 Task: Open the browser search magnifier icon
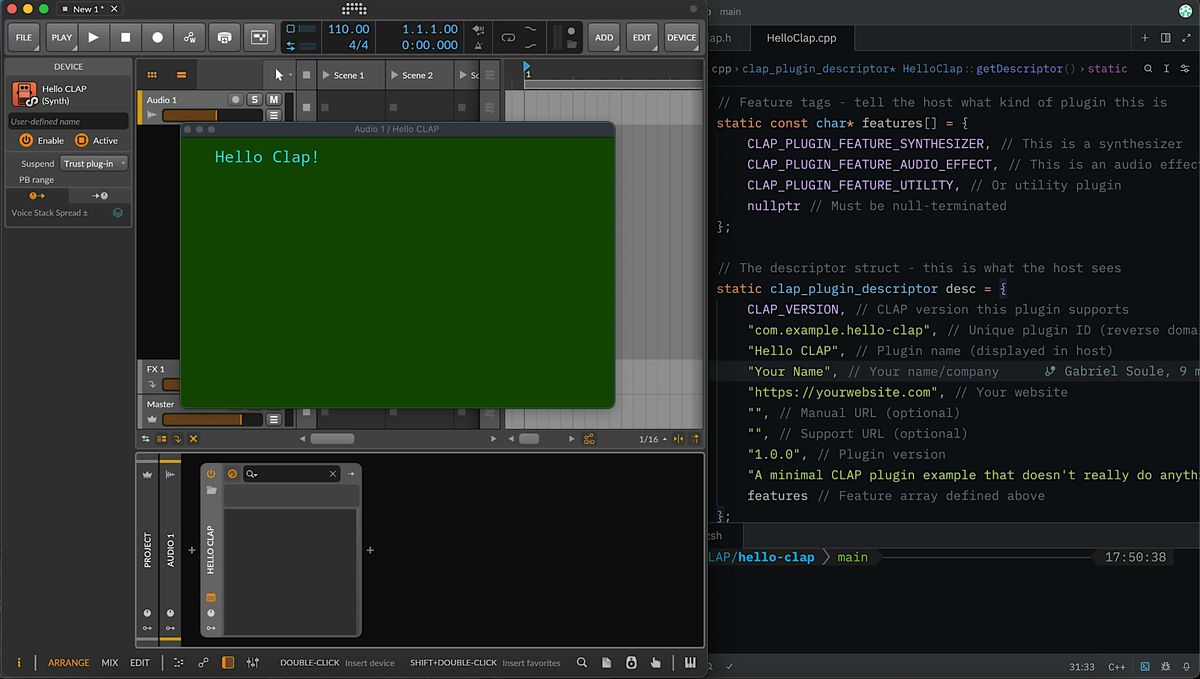tap(582, 662)
